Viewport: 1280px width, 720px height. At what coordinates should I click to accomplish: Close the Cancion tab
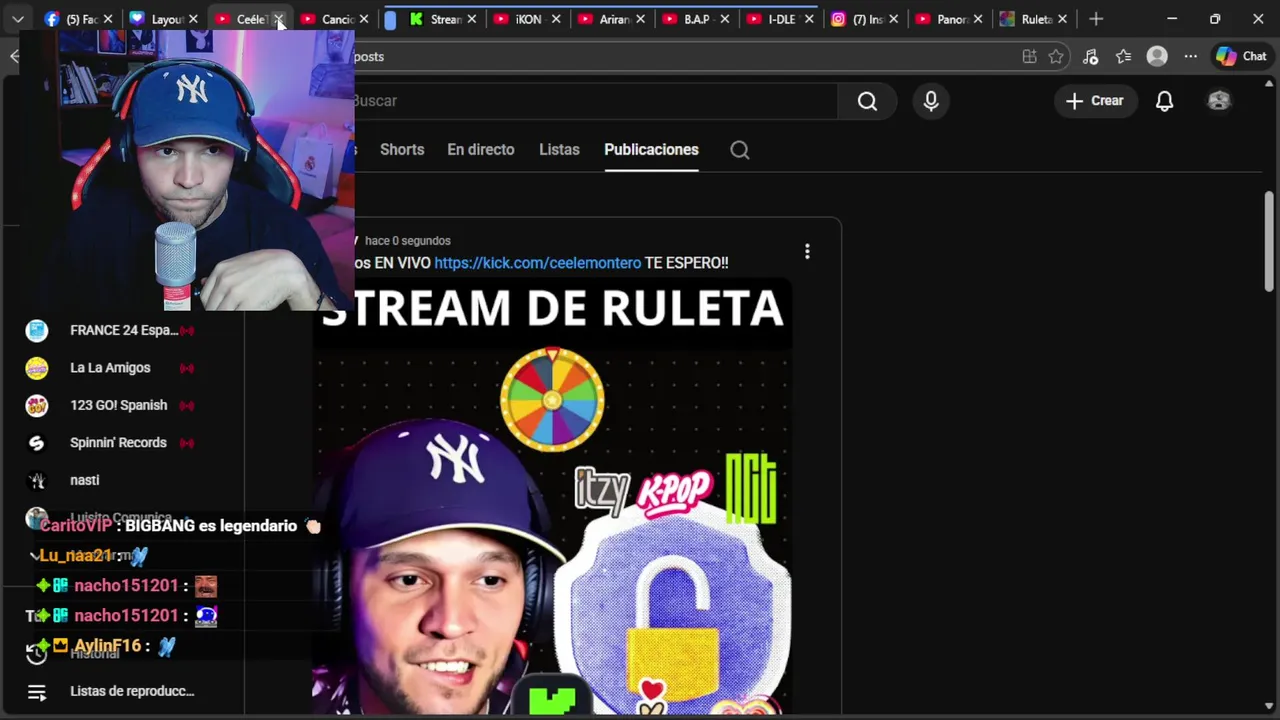point(364,19)
